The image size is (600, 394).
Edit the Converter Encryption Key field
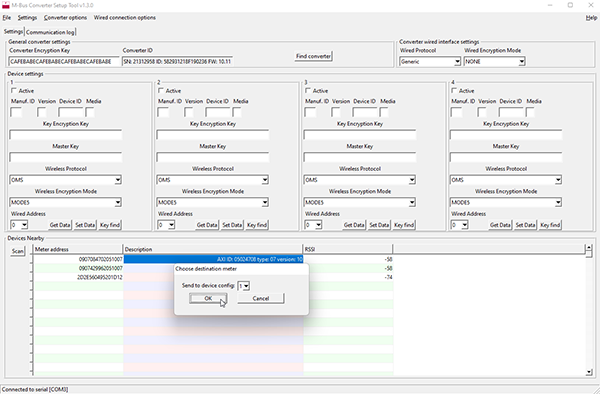[64, 62]
